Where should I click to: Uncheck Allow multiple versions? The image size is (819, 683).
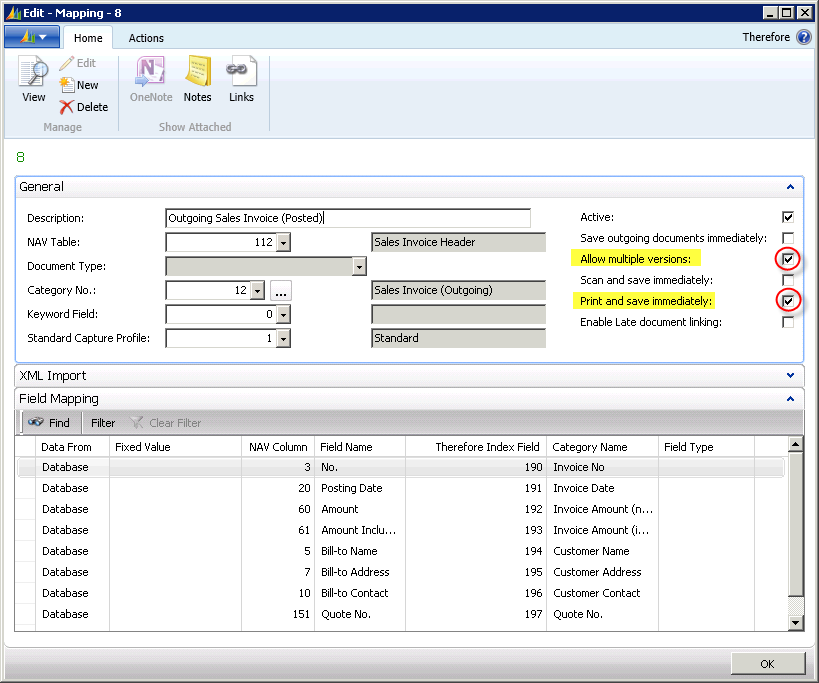tap(788, 259)
